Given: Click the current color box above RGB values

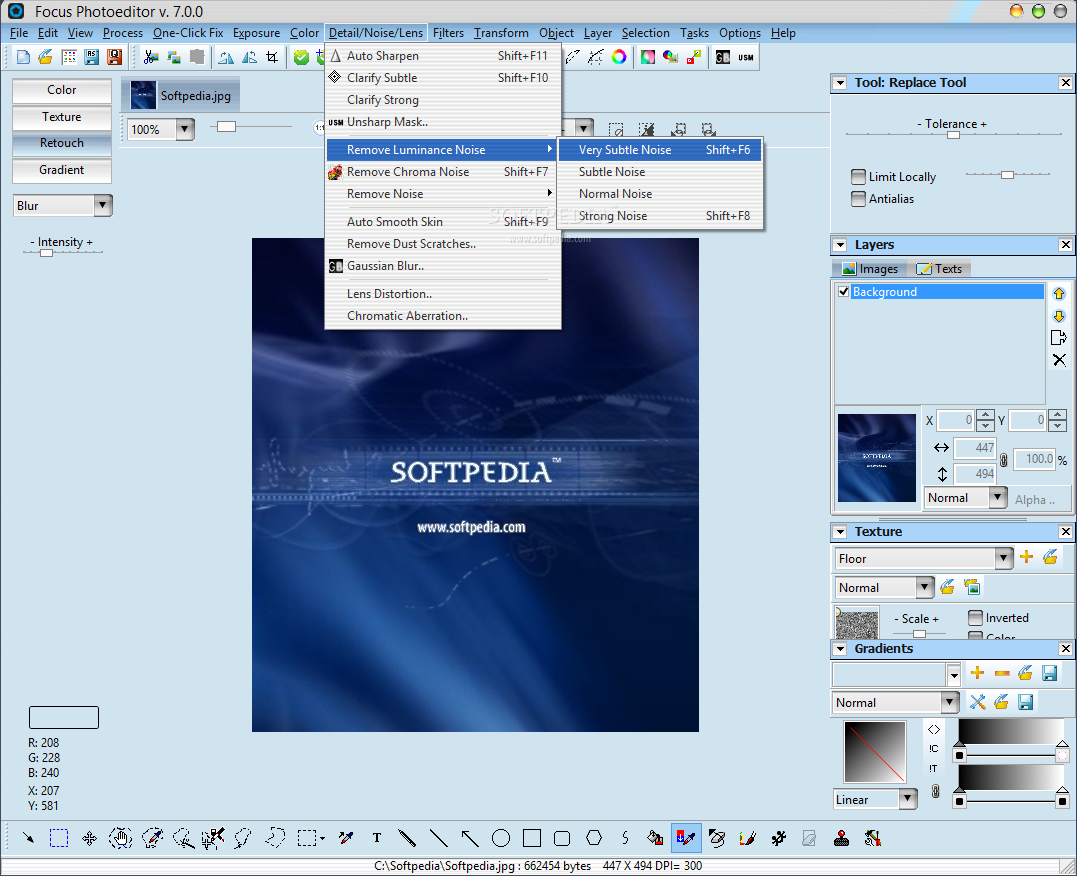Looking at the screenshot, I should [x=64, y=717].
